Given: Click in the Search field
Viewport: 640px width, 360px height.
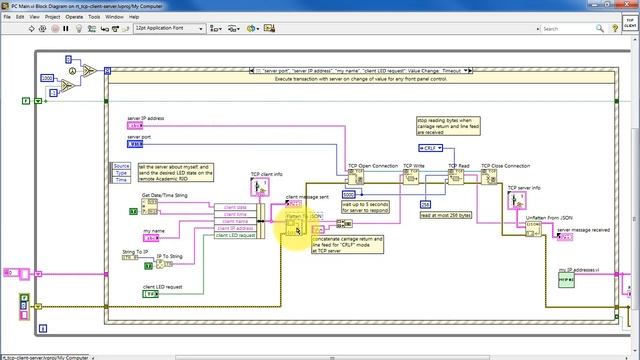Looking at the screenshot, I should point(567,29).
